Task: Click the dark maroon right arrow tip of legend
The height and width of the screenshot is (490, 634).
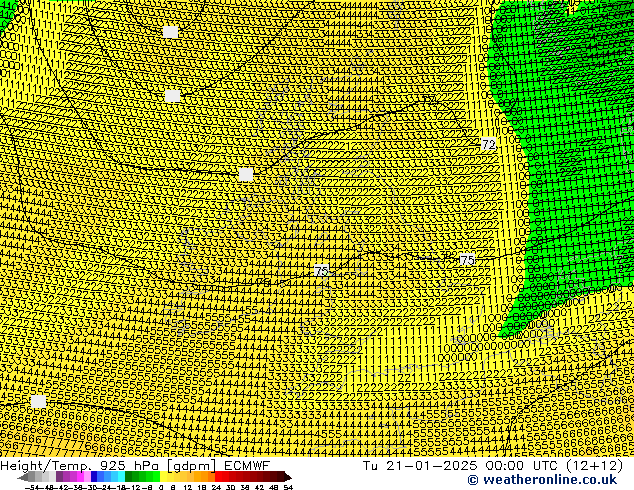Action: 288,477
